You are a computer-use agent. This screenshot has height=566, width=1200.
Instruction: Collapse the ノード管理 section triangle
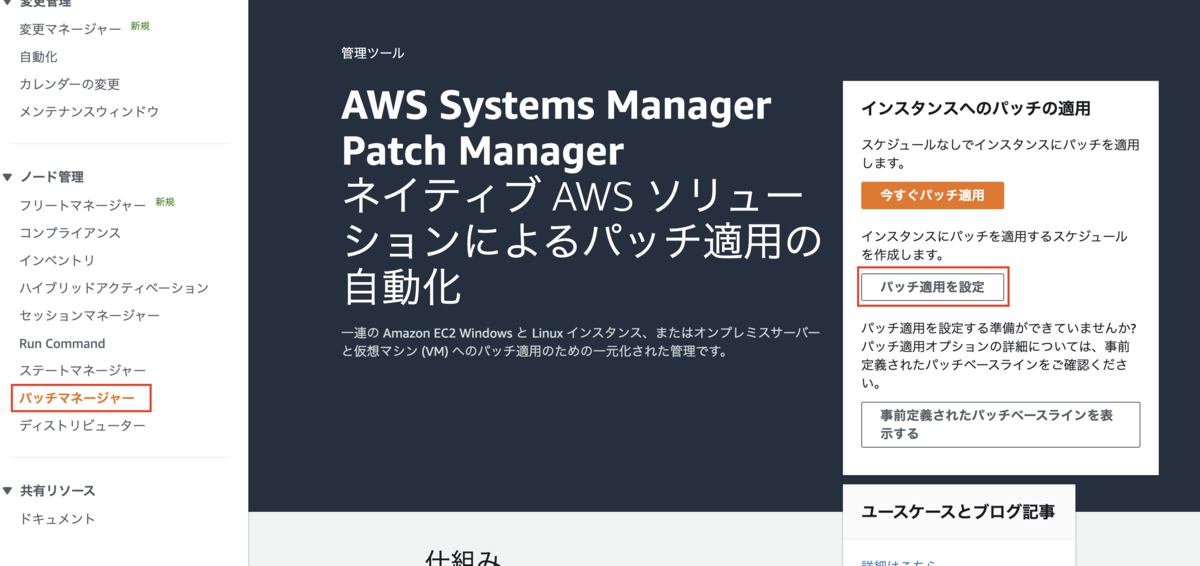click(x=8, y=178)
